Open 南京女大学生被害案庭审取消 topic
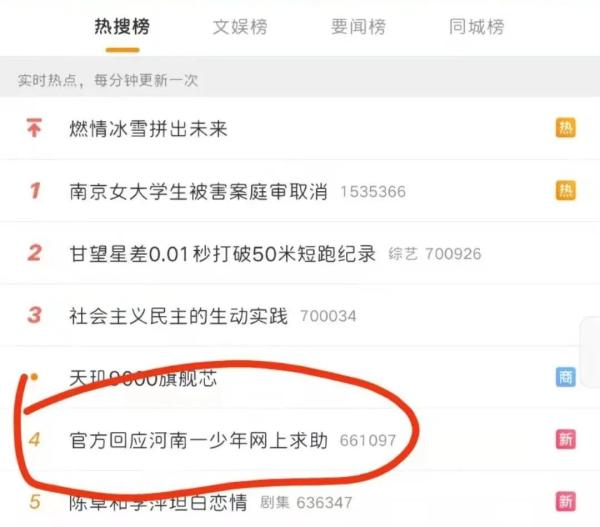Screen dimensions: 600x527 pos(198,191)
